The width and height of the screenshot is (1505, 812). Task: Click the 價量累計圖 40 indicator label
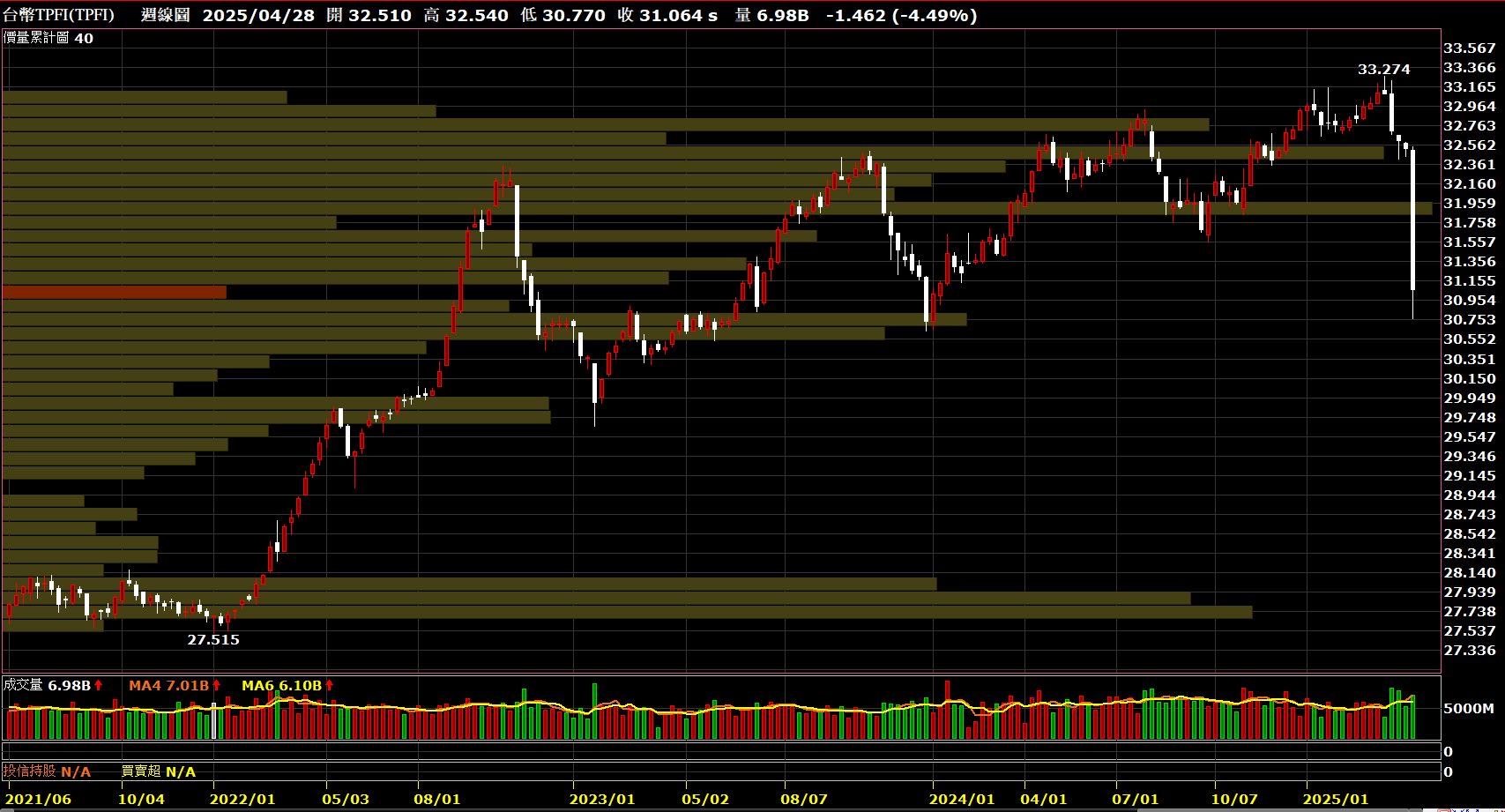point(48,38)
